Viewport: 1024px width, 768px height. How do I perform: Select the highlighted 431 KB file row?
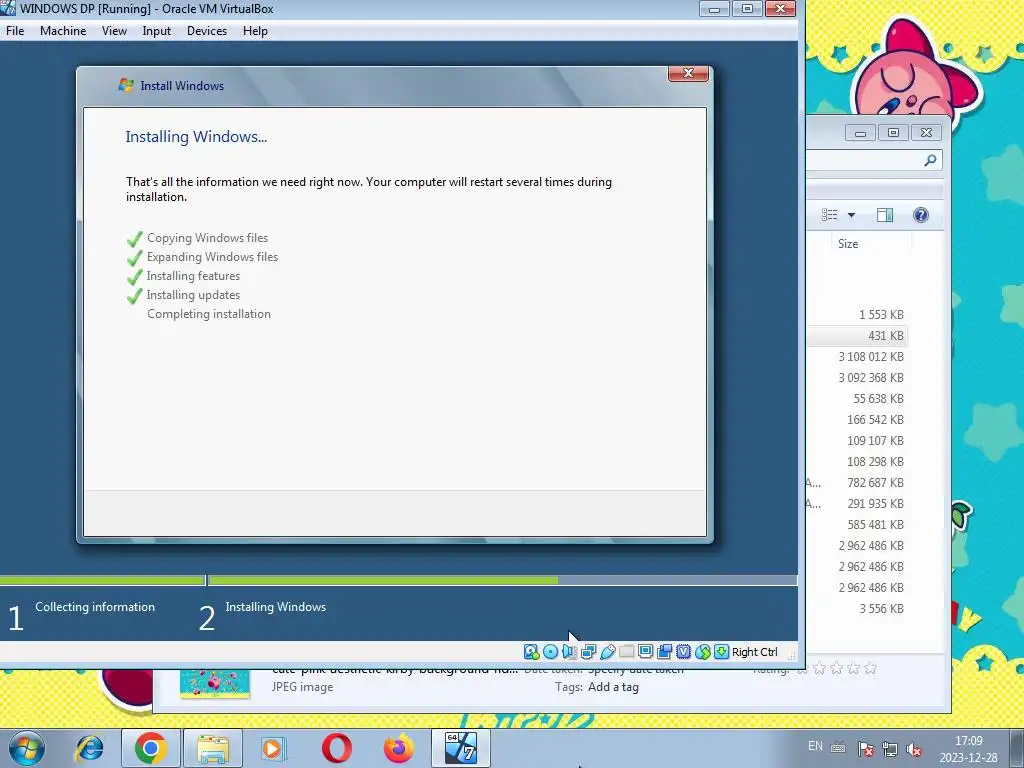[857, 336]
